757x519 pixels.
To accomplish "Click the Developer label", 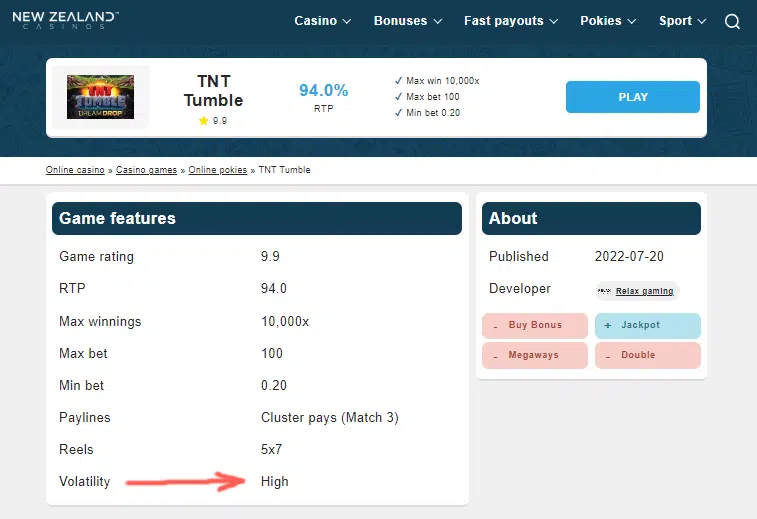I will 519,289.
